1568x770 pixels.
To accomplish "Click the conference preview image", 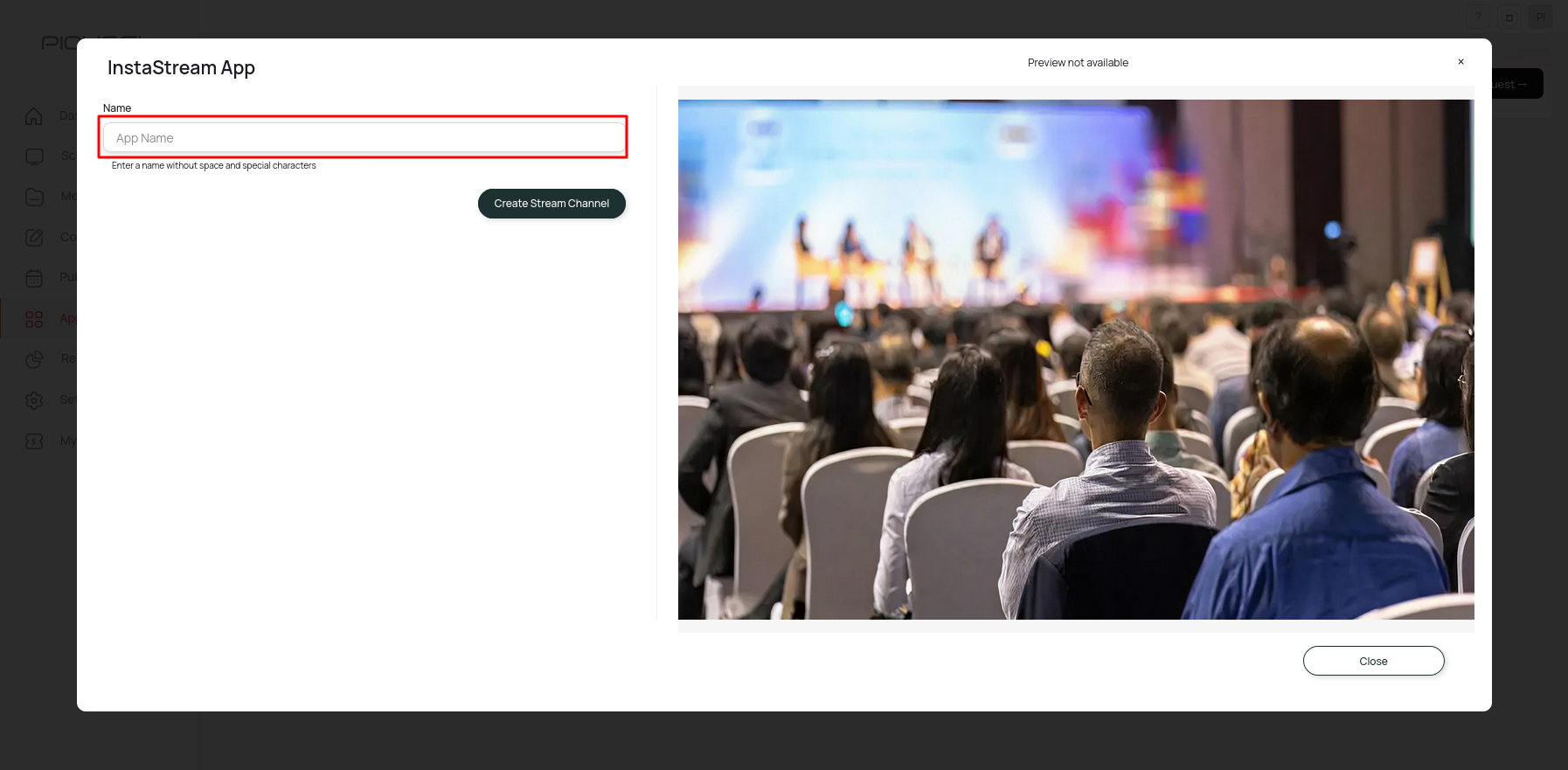I will (1076, 359).
